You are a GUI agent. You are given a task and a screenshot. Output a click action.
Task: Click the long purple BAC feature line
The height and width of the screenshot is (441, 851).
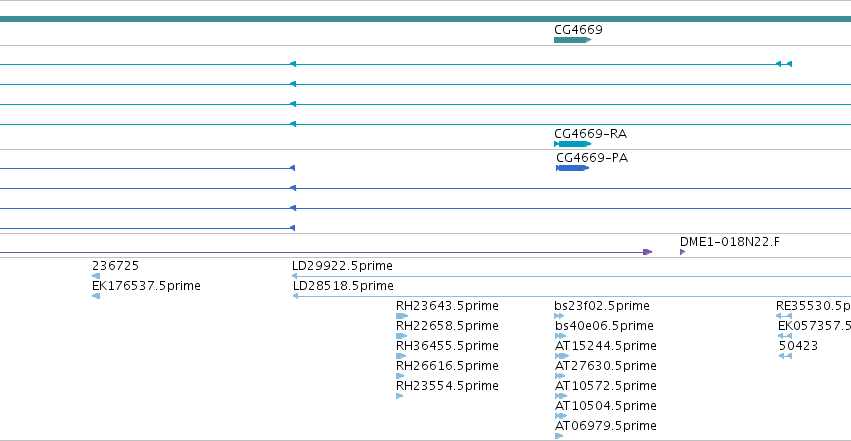coord(326,252)
